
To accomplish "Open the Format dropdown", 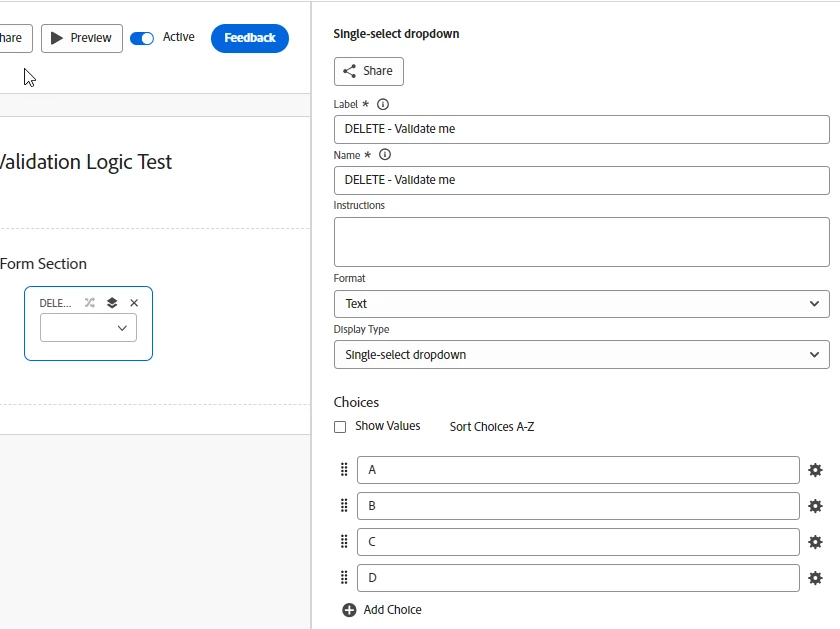I will tap(581, 304).
